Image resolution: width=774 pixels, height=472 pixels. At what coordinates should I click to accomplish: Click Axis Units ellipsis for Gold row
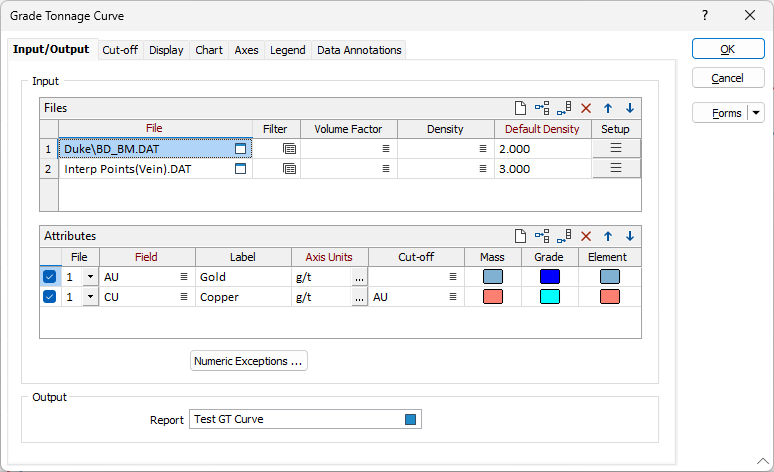pyautogui.click(x=359, y=277)
